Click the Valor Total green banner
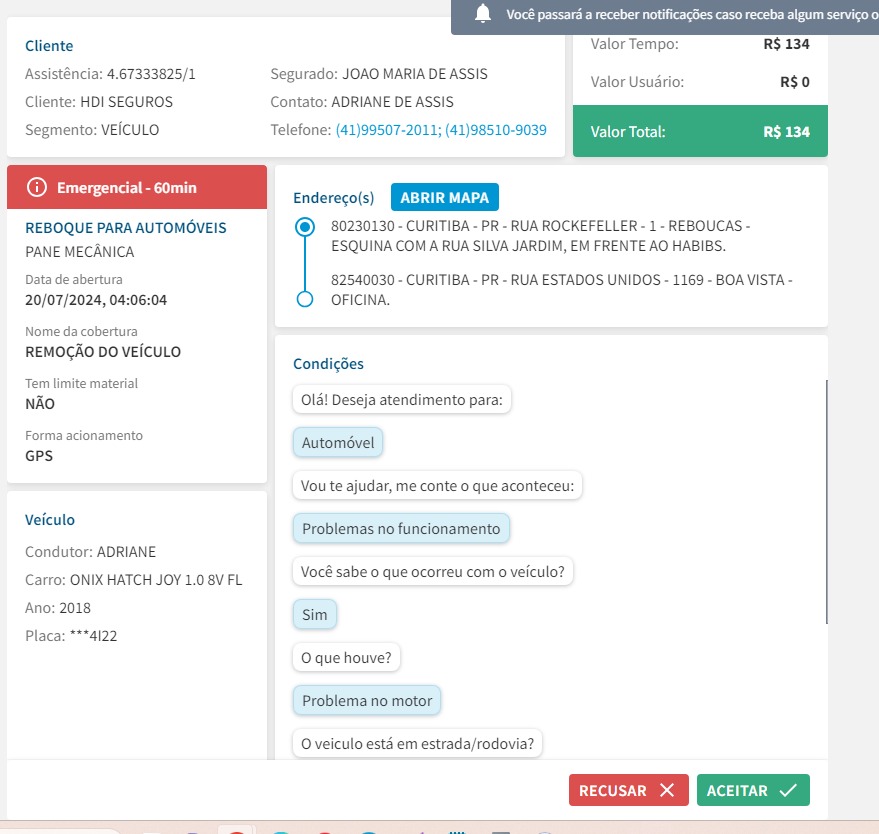 tap(700, 131)
